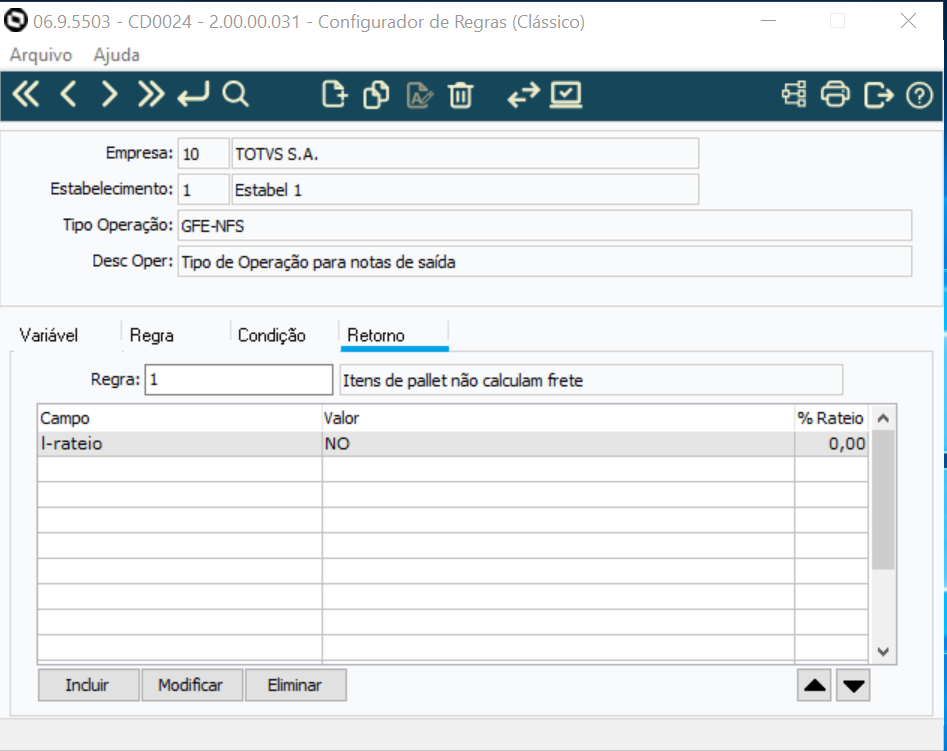
Task: Select the Retorno tab
Action: click(x=394, y=335)
